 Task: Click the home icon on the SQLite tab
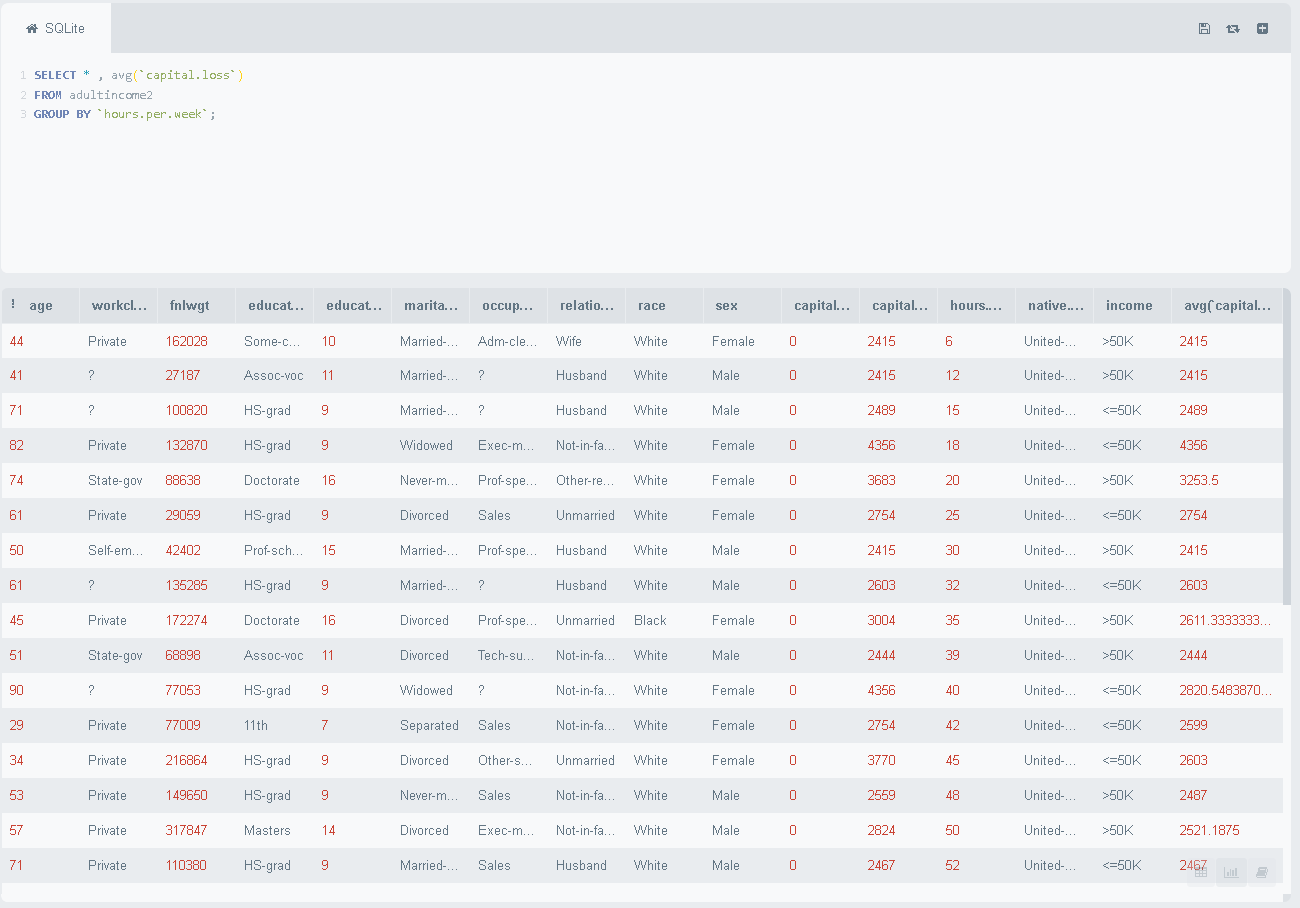[x=31, y=28]
